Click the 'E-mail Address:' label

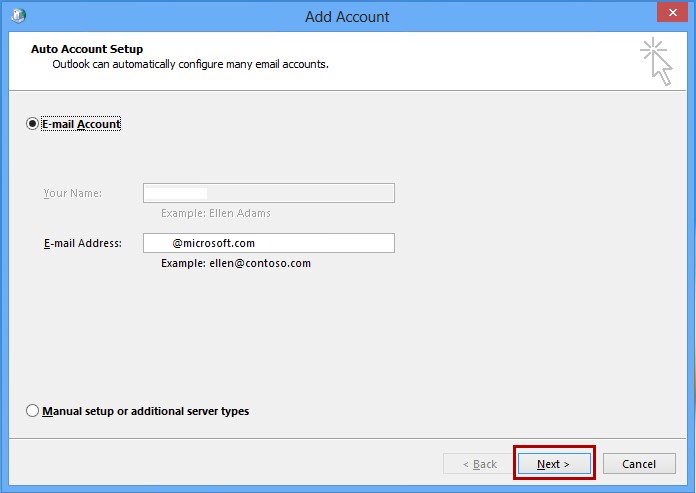(83, 243)
